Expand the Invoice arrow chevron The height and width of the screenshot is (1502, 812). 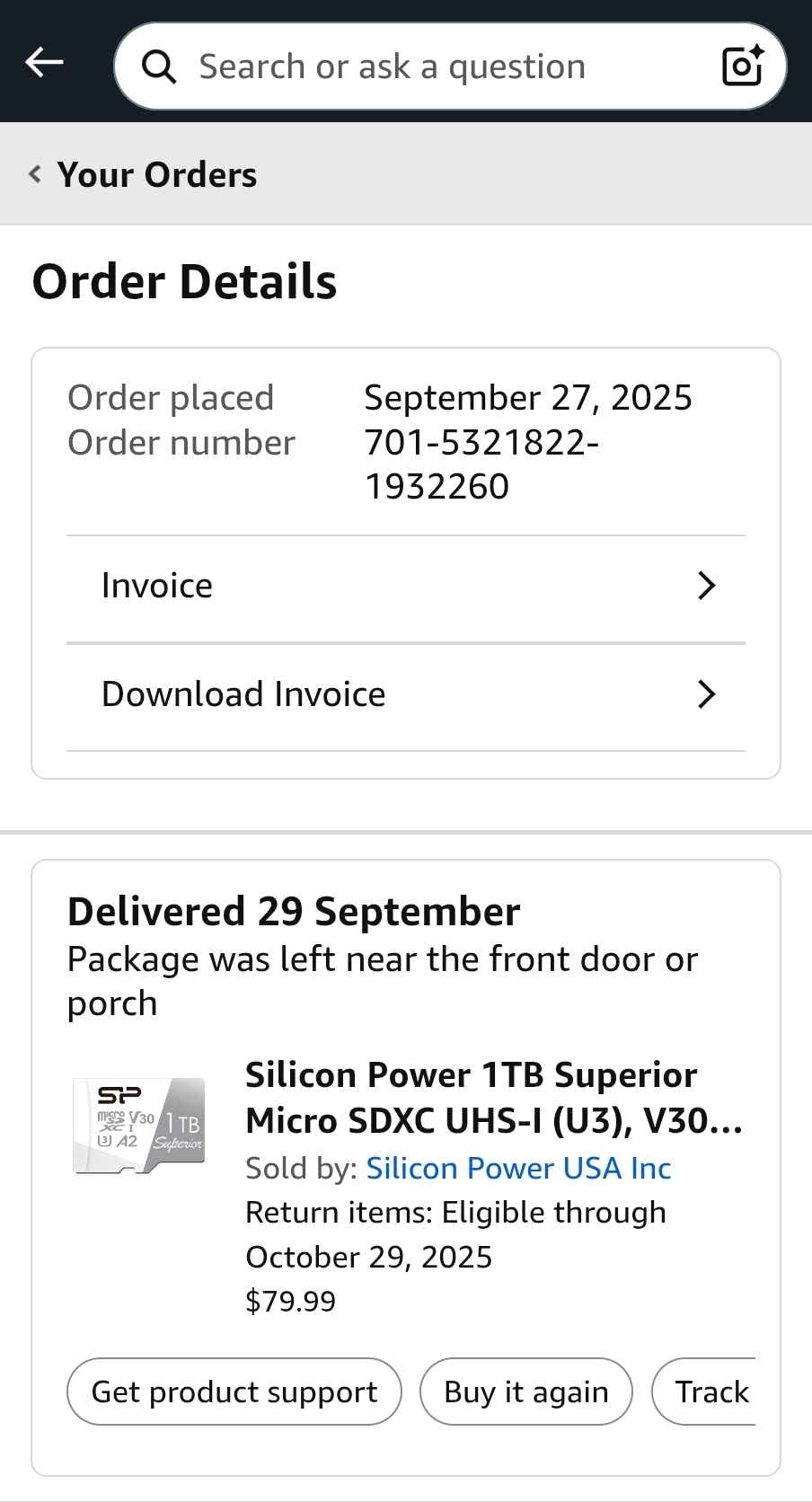[707, 586]
